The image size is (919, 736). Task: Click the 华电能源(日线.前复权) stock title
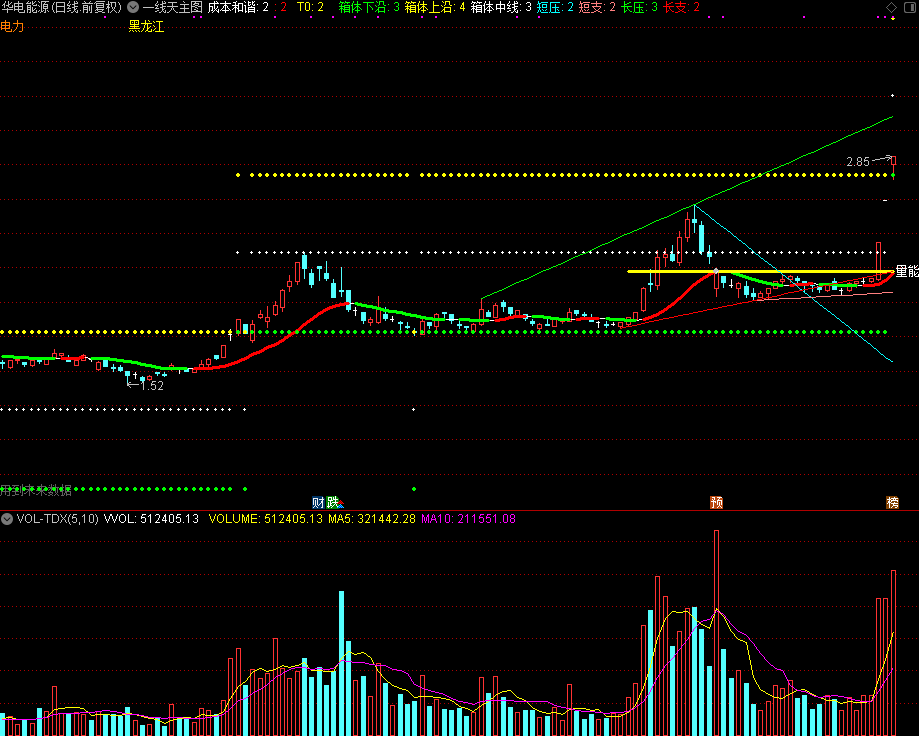click(x=62, y=7)
